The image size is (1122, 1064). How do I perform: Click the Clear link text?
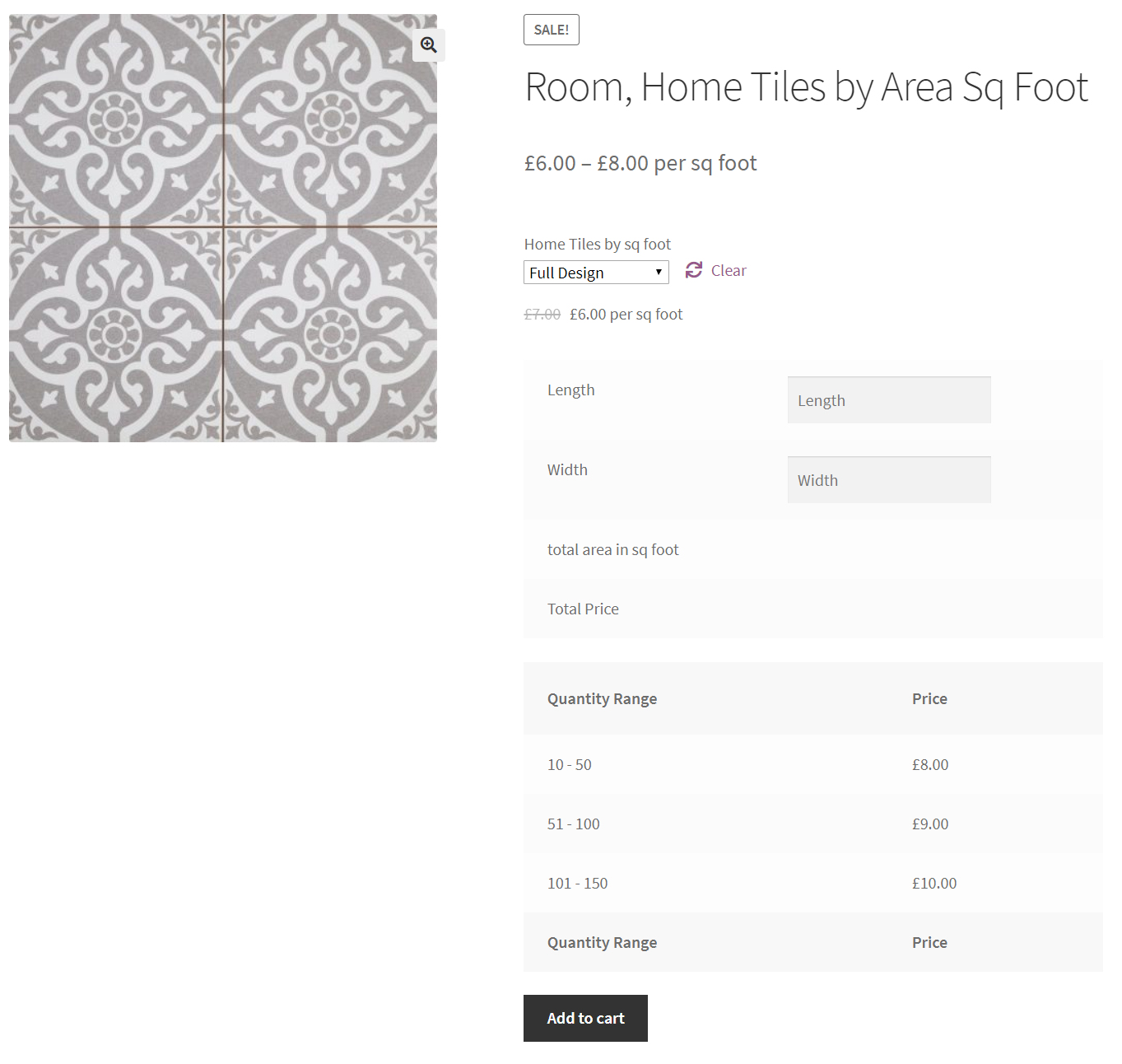pos(729,271)
